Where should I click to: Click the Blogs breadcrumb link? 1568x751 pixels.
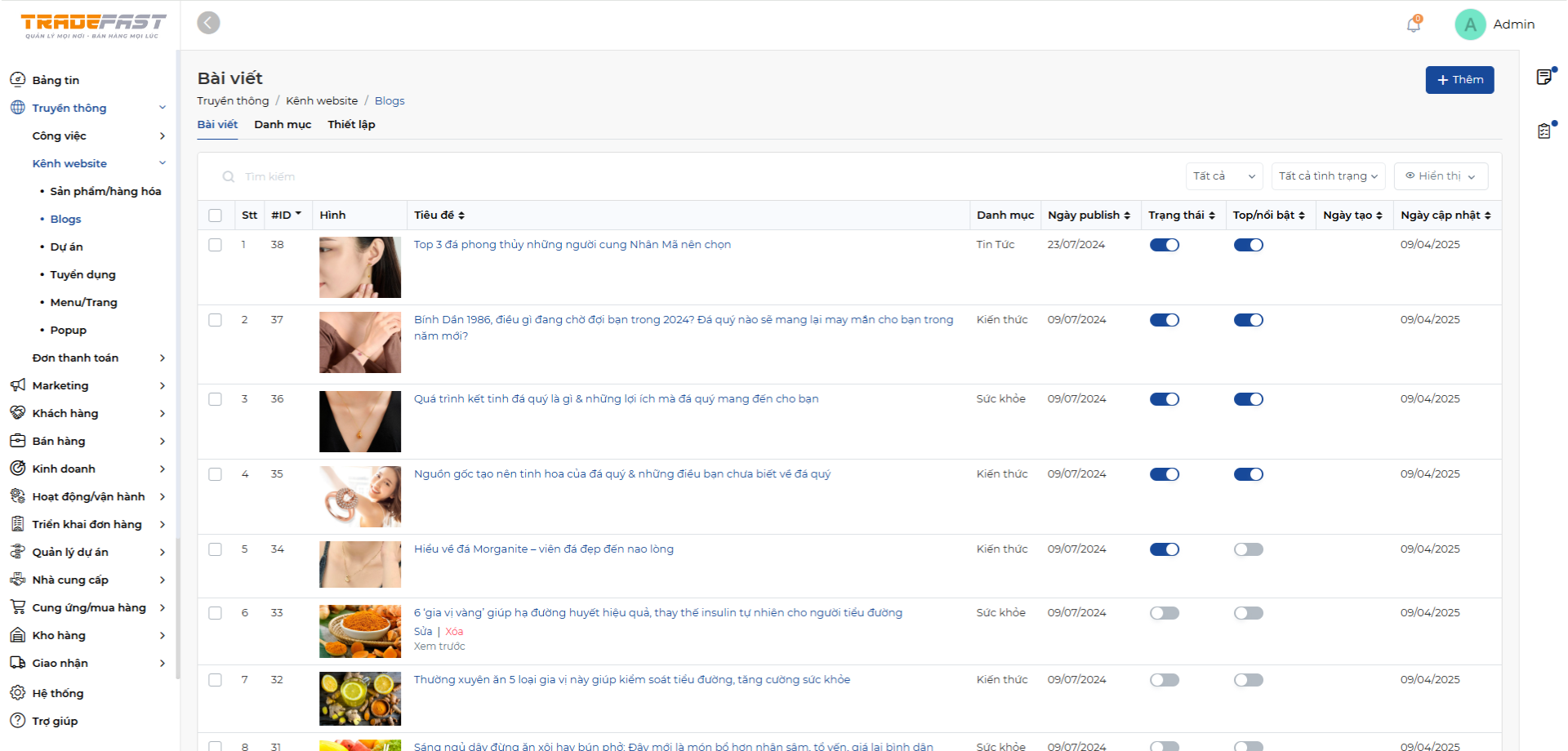390,101
